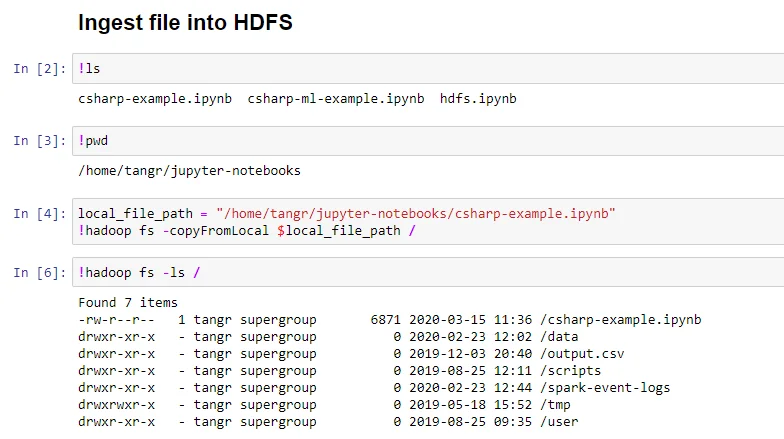
Task: Click inside the !ls code cell
Action: pyautogui.click(x=400, y=68)
